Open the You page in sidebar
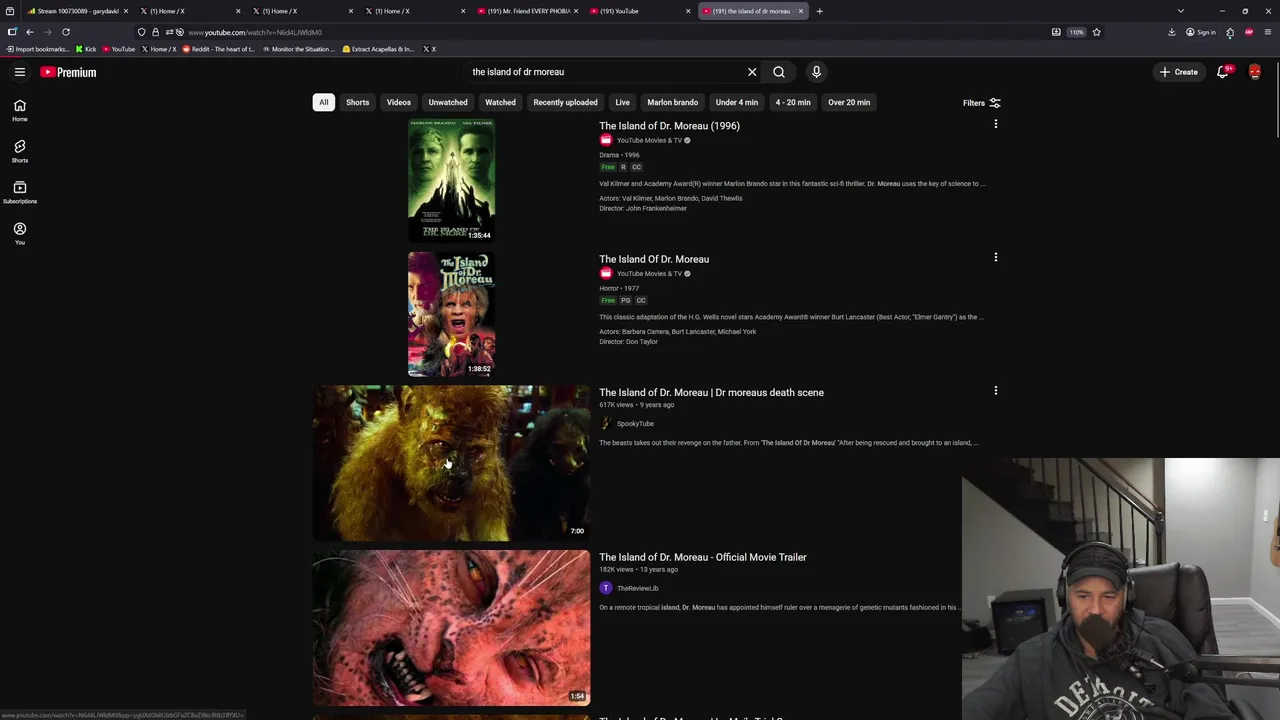 pyautogui.click(x=19, y=233)
